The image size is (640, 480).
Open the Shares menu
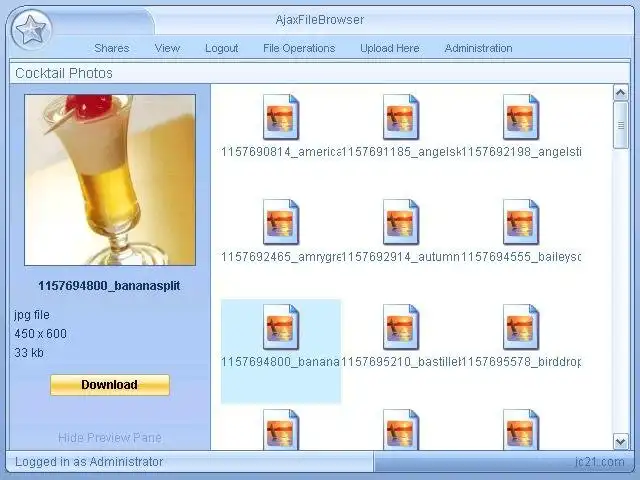pos(111,48)
